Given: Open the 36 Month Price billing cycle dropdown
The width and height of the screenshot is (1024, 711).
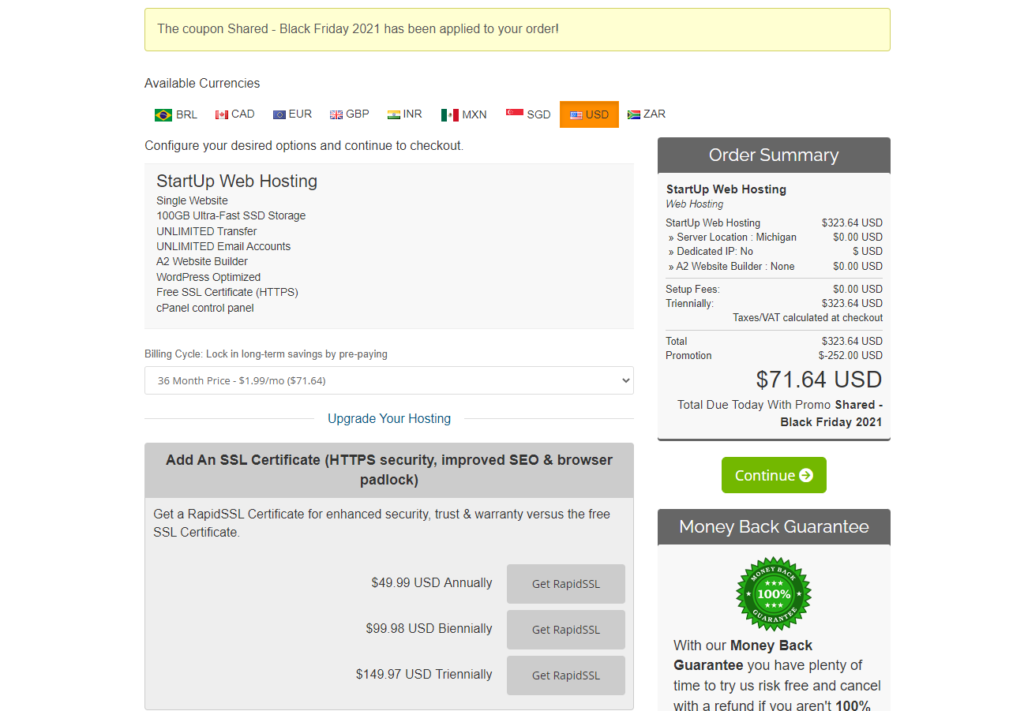Looking at the screenshot, I should point(389,380).
